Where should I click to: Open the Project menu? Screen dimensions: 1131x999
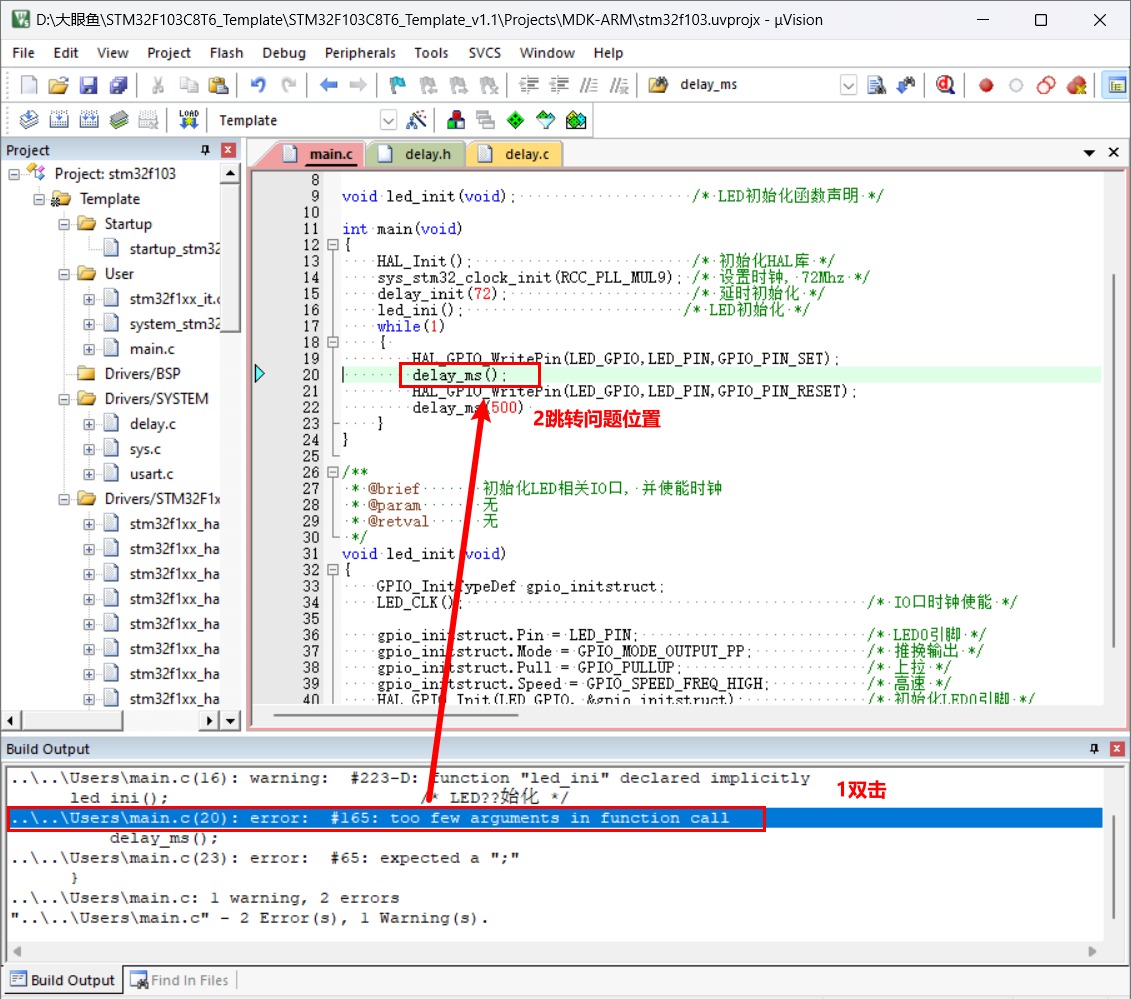coord(169,53)
